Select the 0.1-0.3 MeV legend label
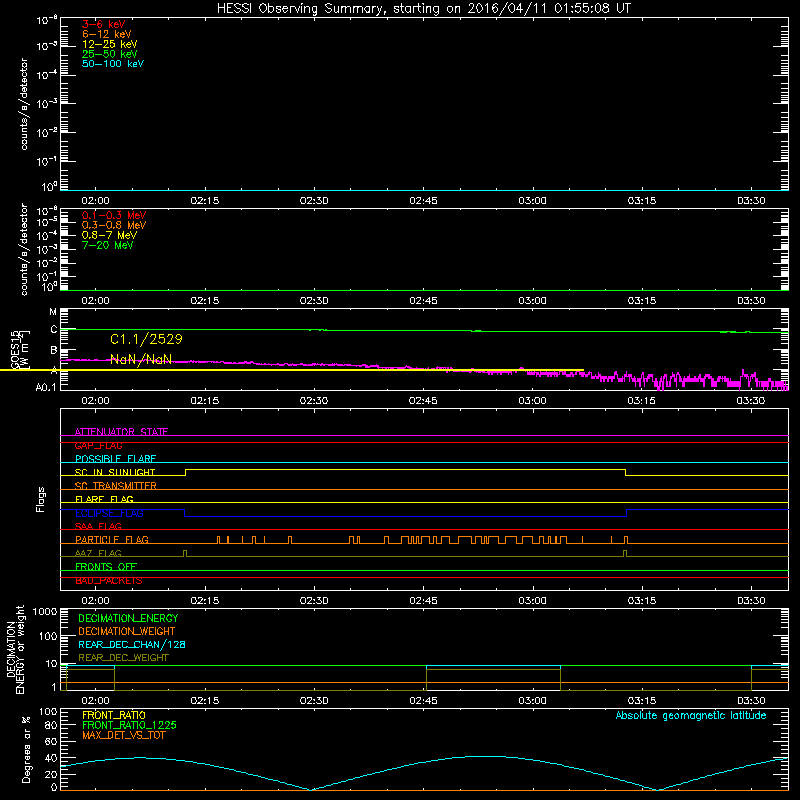Image resolution: width=800 pixels, height=800 pixels. (x=114, y=215)
